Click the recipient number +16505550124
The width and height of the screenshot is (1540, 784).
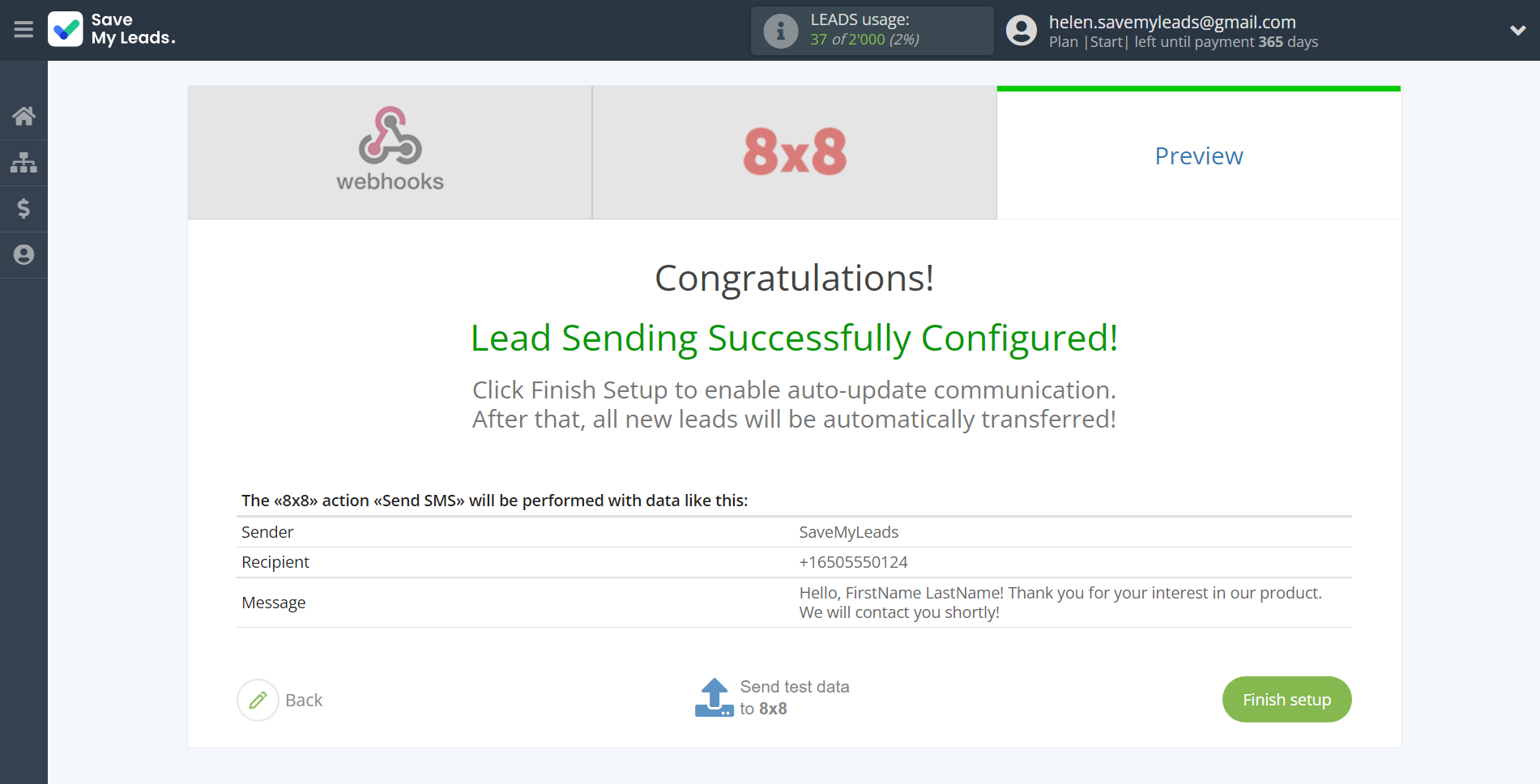point(853,562)
